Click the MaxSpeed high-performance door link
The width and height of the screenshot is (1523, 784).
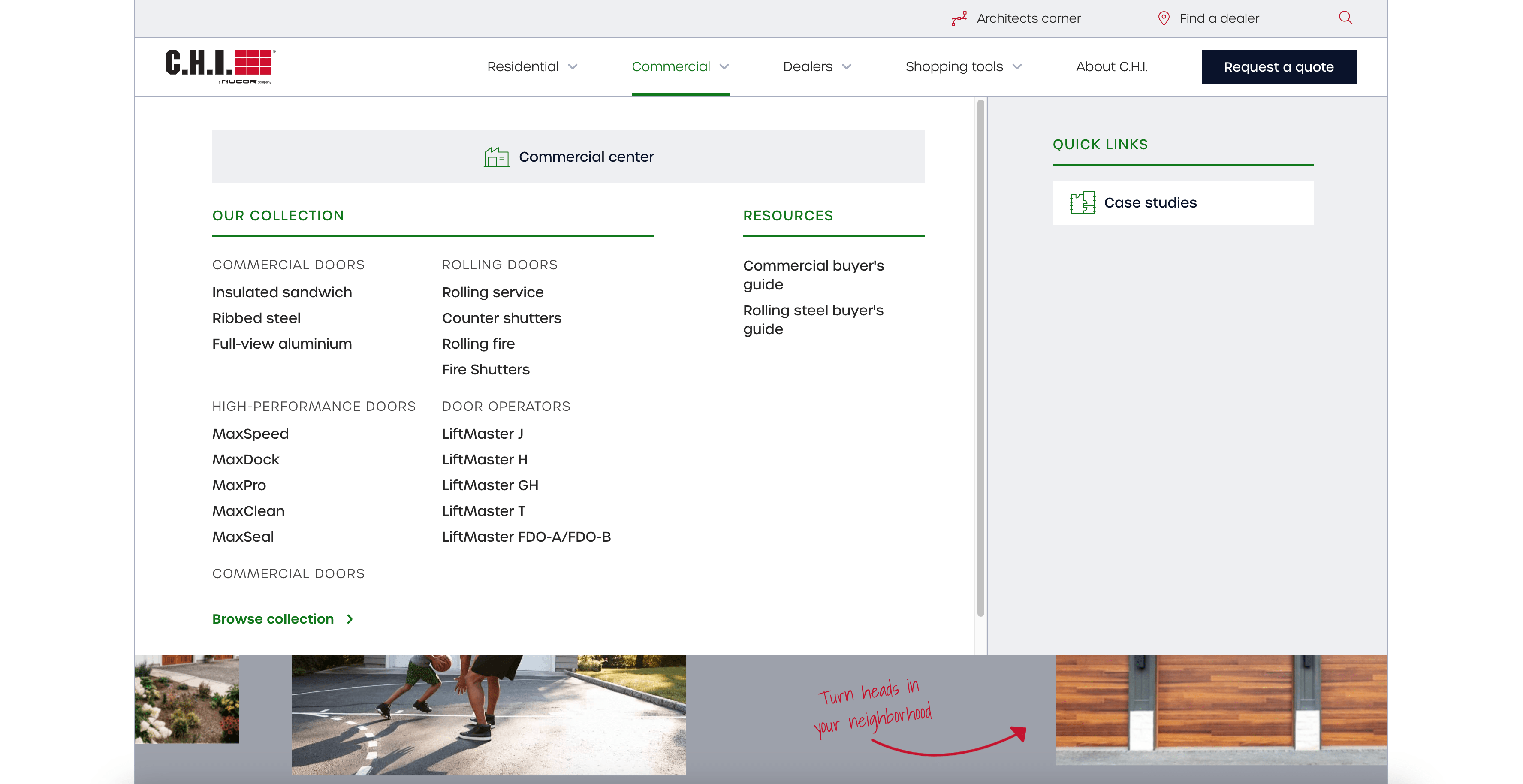pos(250,434)
